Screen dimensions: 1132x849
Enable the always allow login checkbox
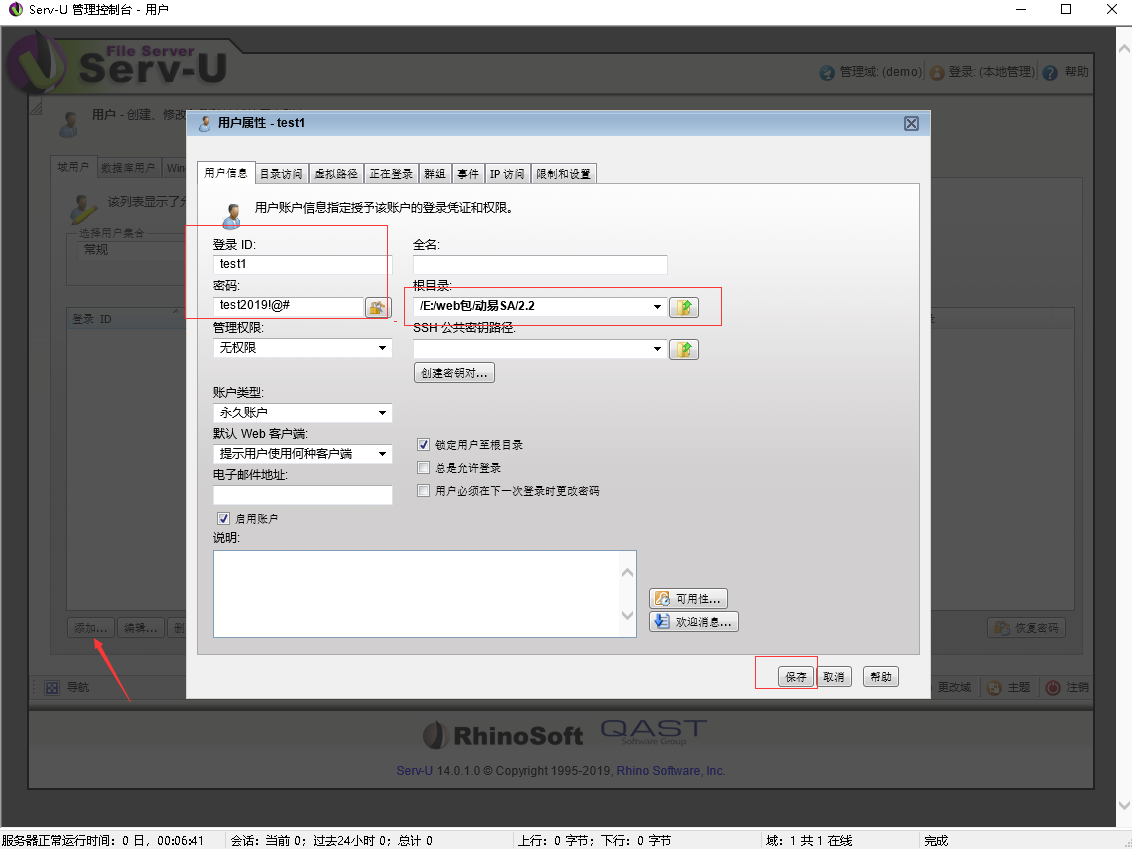click(x=424, y=468)
